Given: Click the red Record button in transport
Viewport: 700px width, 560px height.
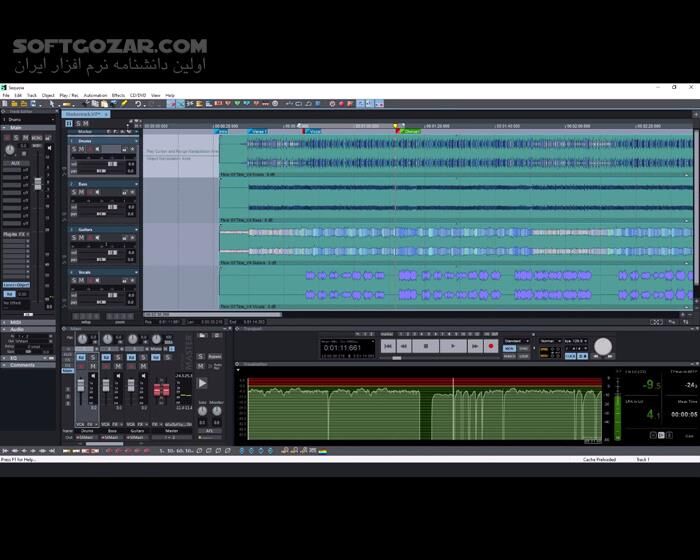Looking at the screenshot, I should click(491, 346).
